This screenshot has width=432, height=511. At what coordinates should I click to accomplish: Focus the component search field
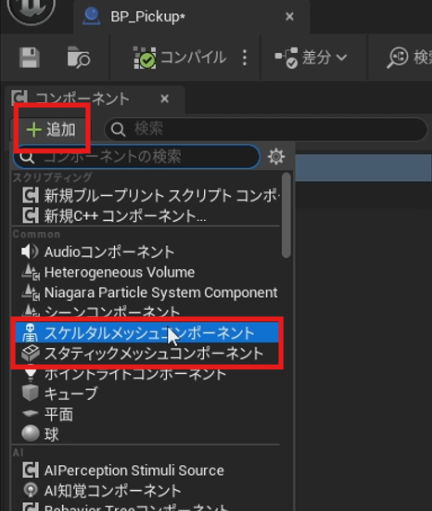click(137, 157)
